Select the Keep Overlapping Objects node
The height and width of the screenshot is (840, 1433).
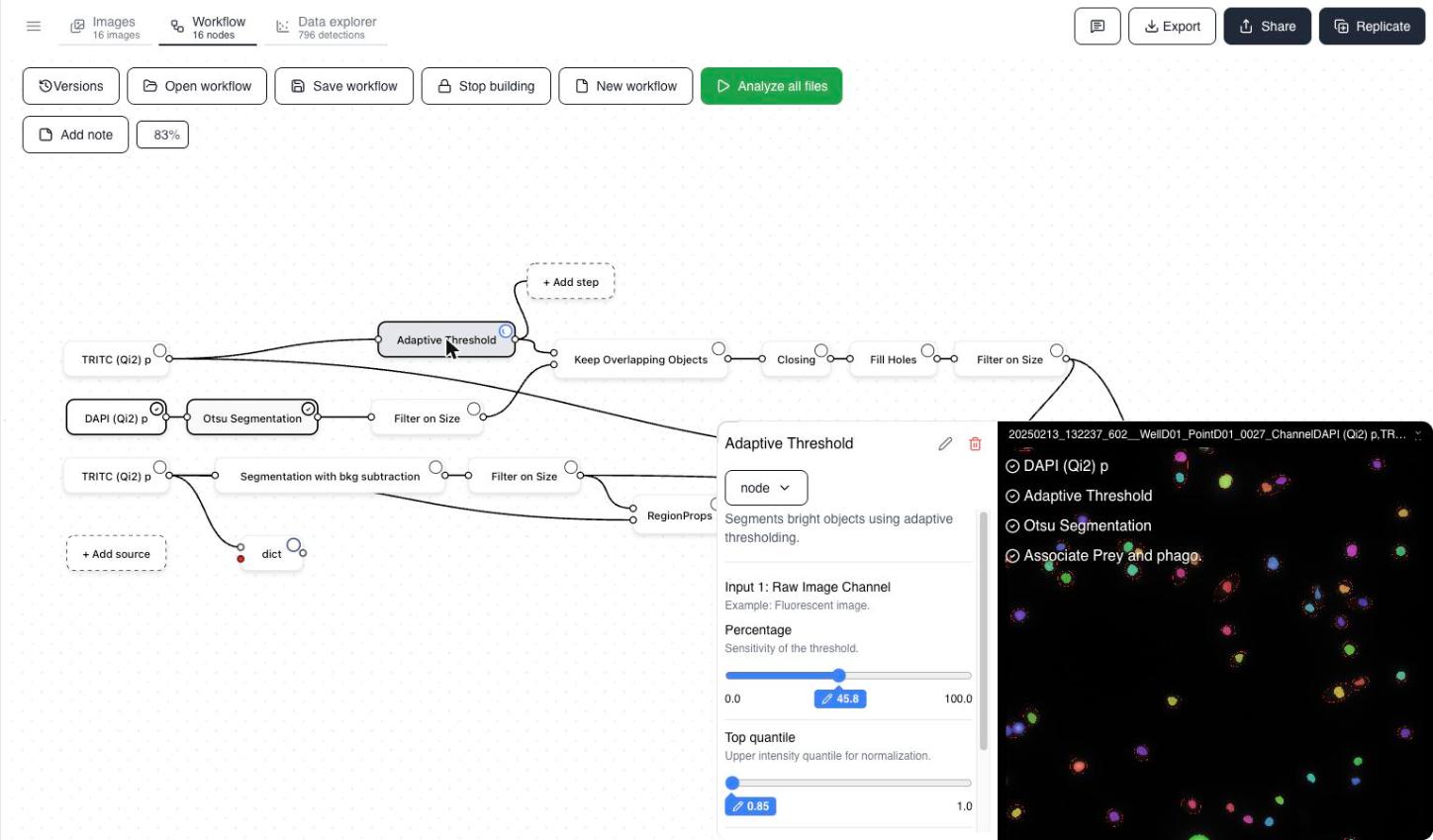(x=640, y=360)
